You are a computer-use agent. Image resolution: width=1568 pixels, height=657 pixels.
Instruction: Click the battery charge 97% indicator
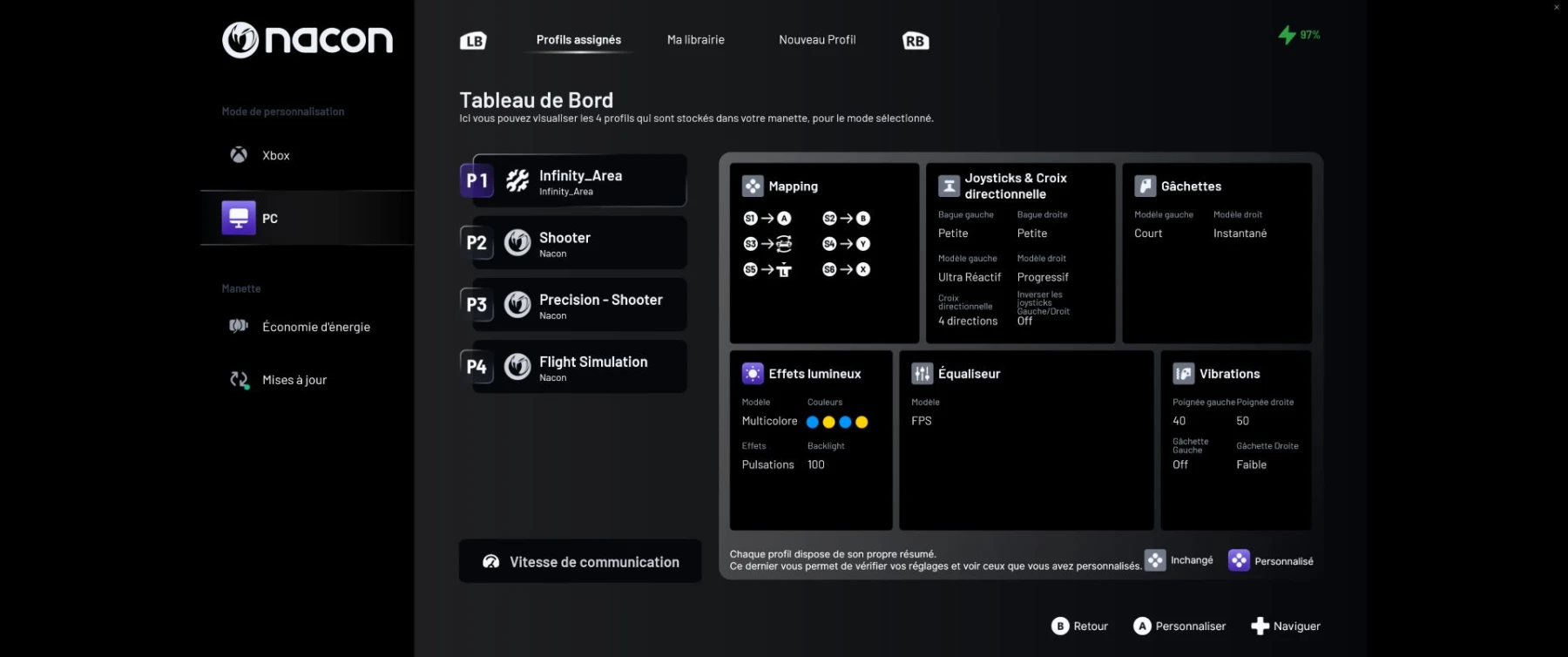pyautogui.click(x=1299, y=35)
